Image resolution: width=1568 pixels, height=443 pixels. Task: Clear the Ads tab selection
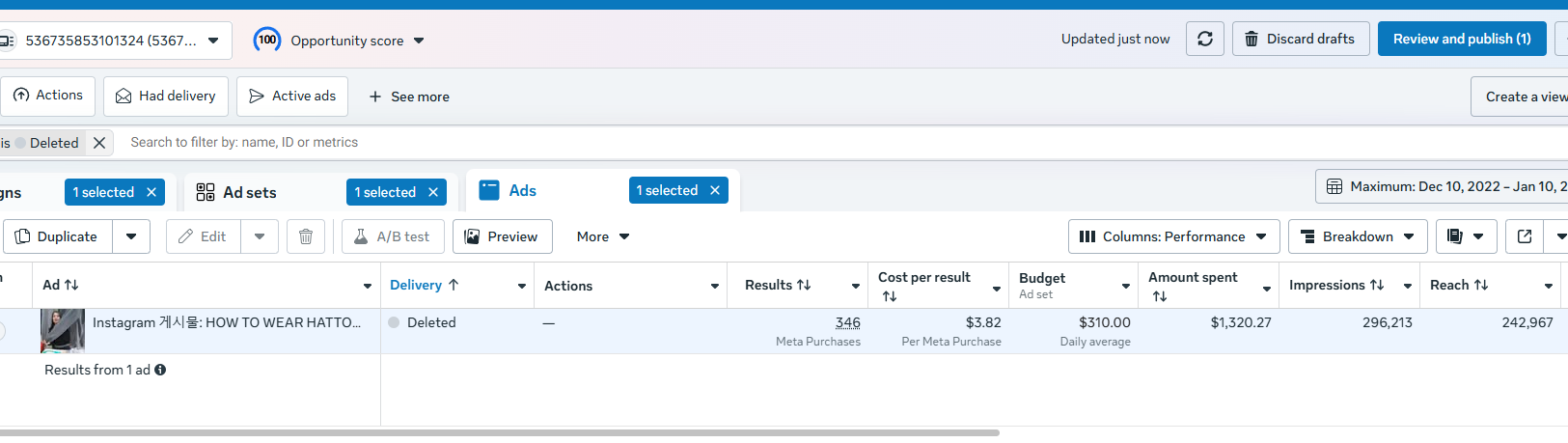click(715, 191)
